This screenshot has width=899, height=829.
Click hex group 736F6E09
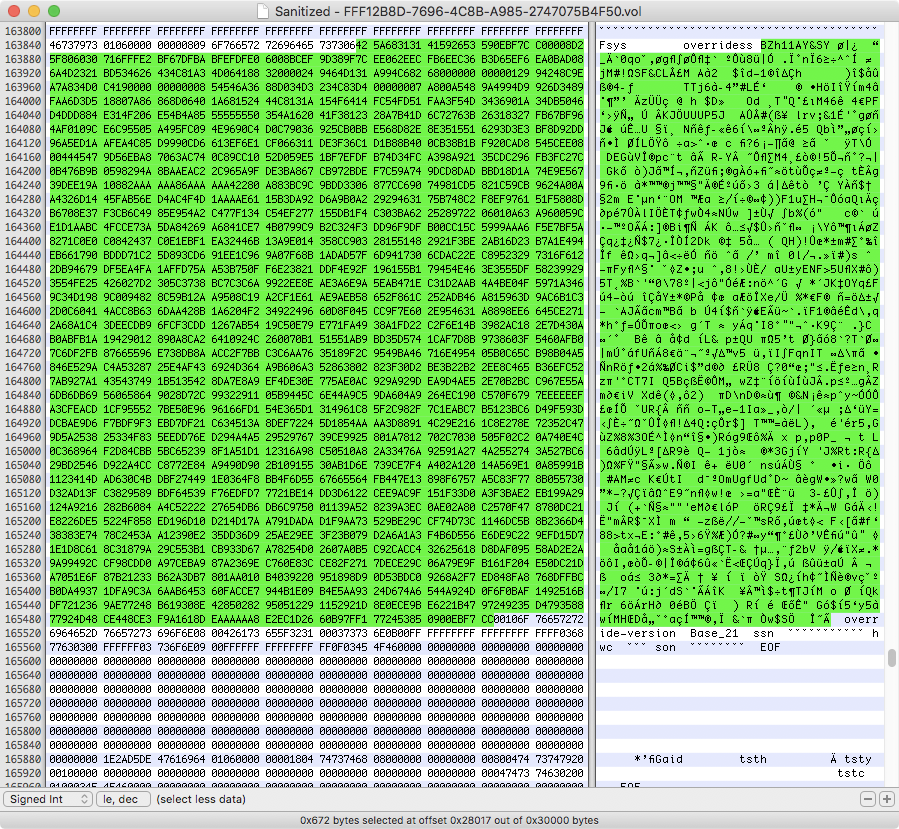click(x=181, y=647)
